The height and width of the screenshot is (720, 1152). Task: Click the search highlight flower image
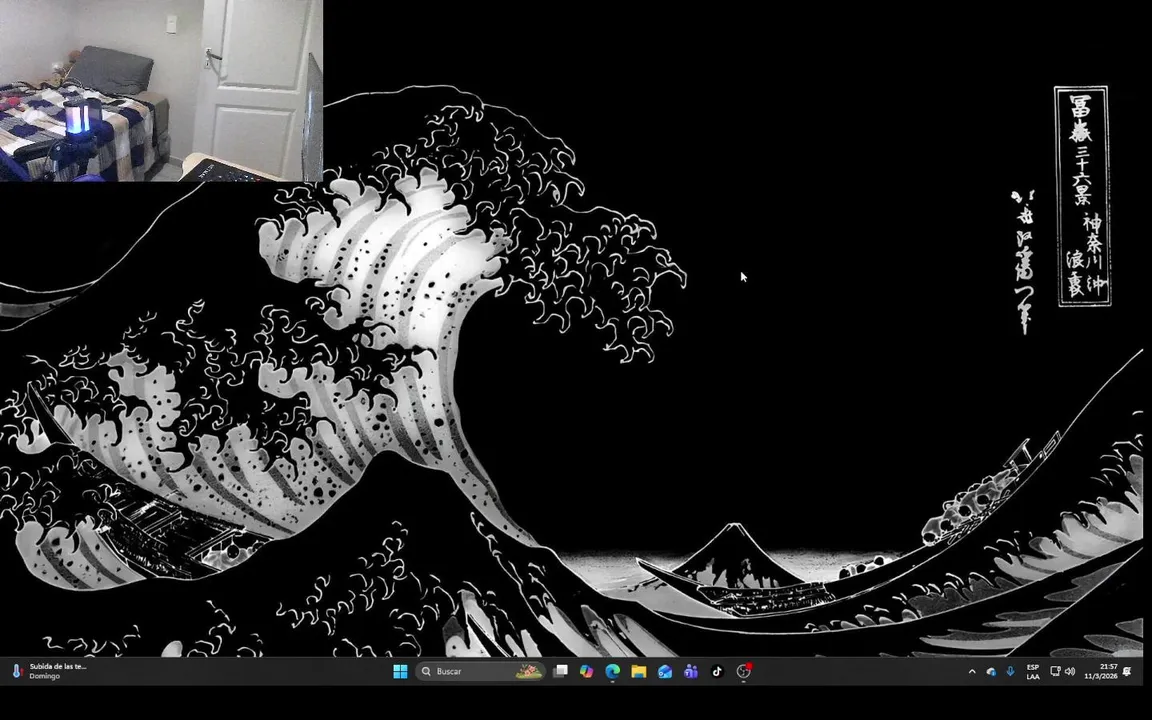pos(528,672)
